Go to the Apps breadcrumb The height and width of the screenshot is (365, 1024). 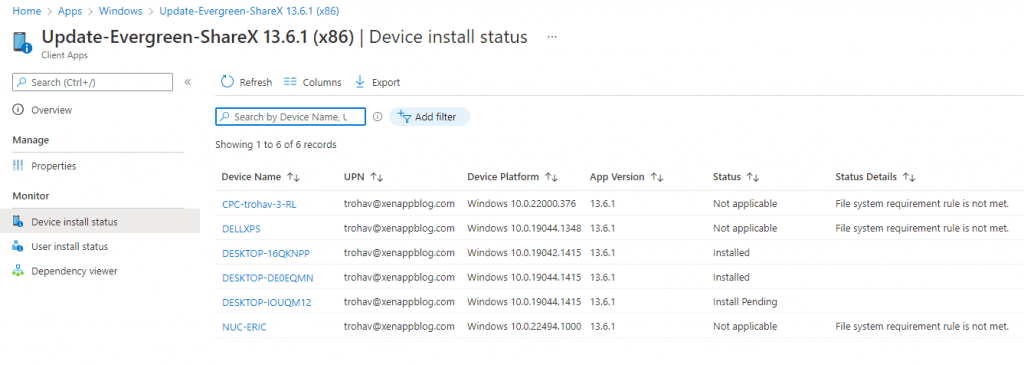[x=70, y=11]
